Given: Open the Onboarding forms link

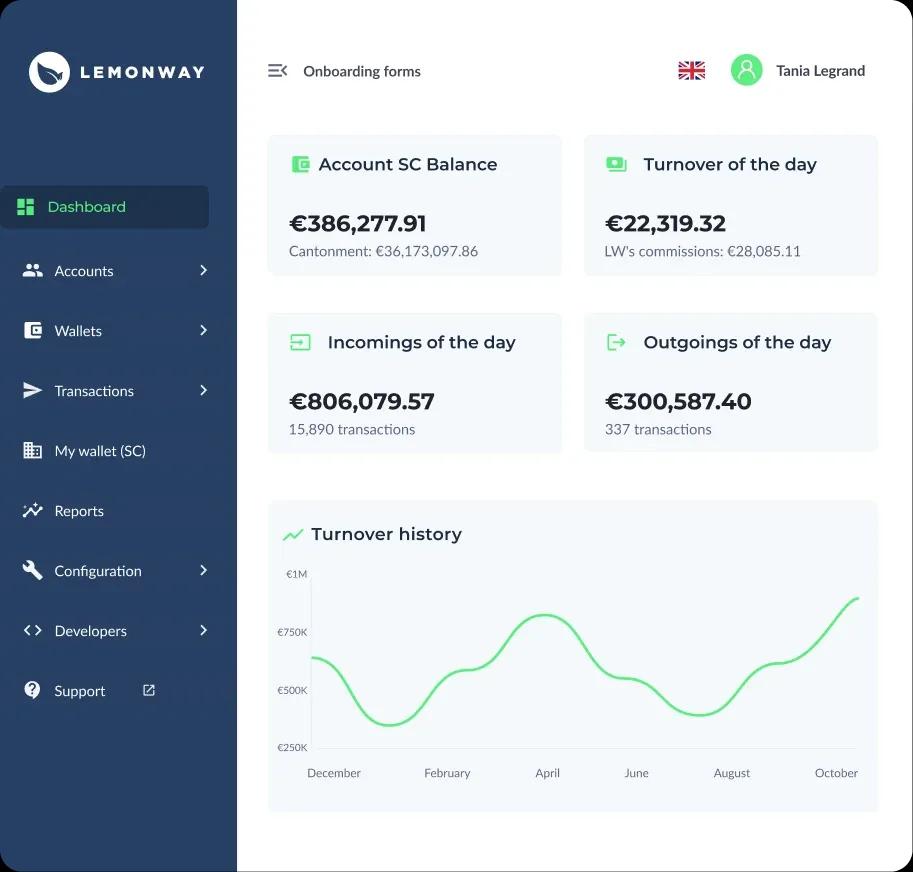Looking at the screenshot, I should [362, 72].
